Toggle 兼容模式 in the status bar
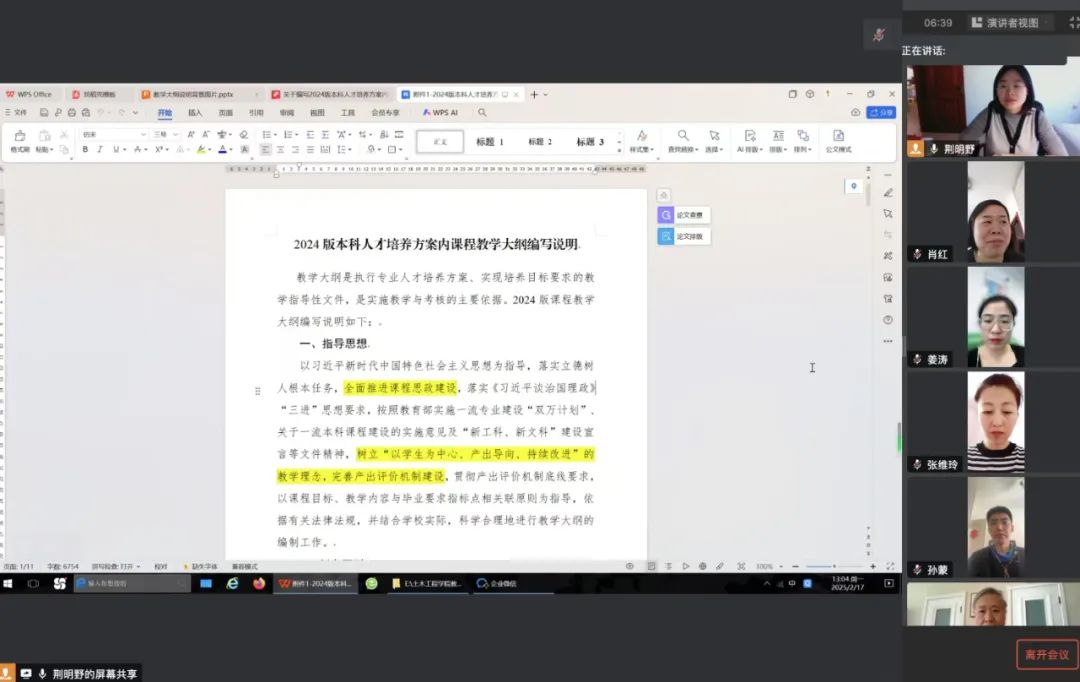 click(x=245, y=566)
